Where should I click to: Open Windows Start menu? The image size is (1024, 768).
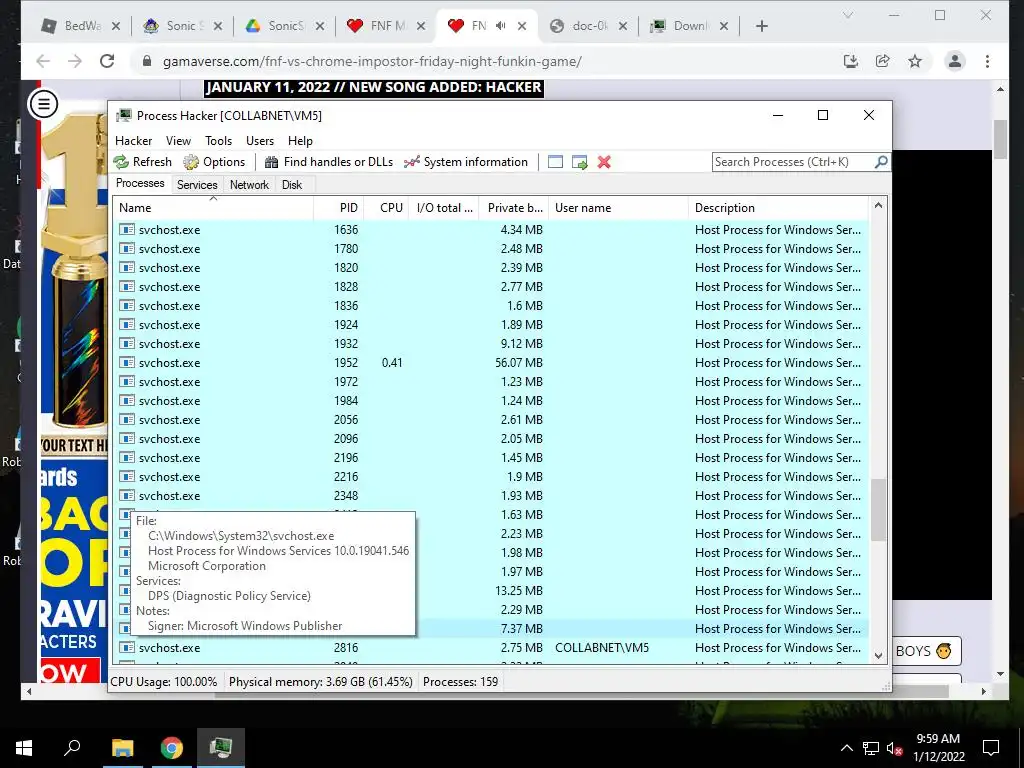[24, 748]
